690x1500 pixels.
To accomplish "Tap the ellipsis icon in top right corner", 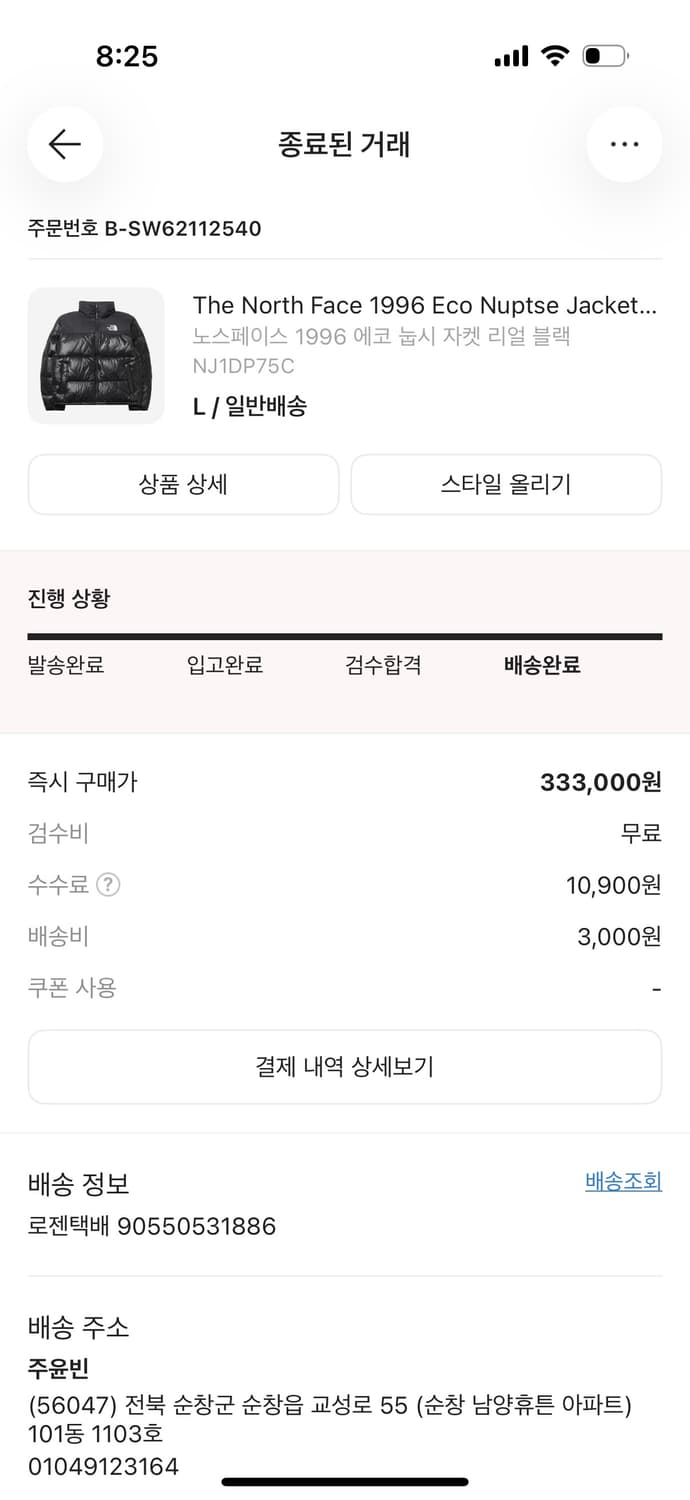I will [624, 144].
